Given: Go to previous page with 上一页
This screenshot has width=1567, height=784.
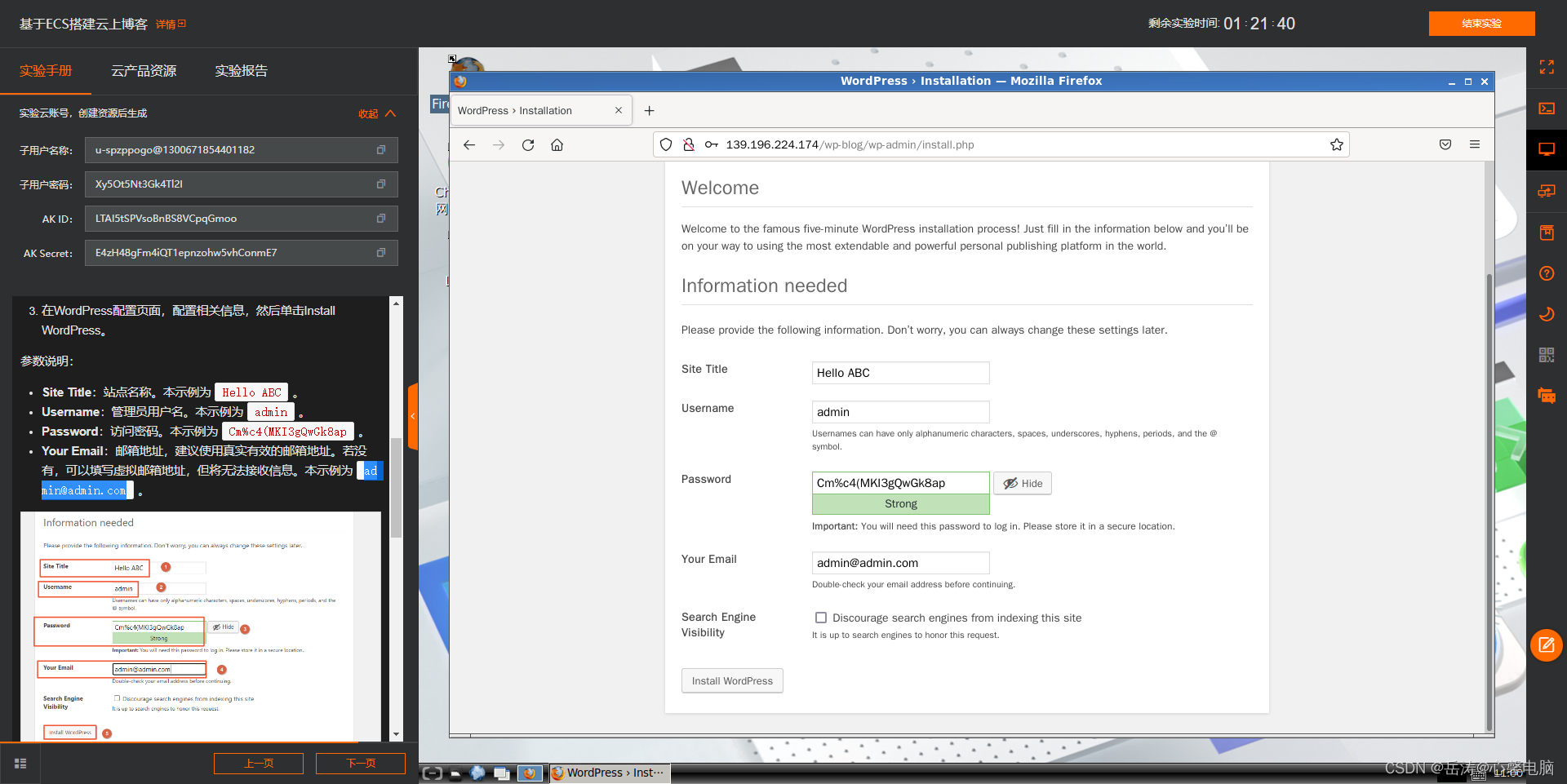Looking at the screenshot, I should [259, 764].
